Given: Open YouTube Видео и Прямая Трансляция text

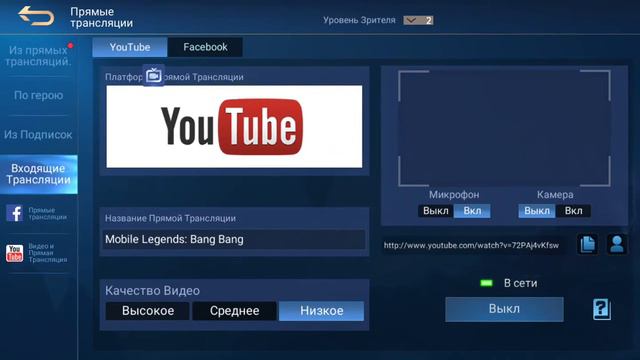Looking at the screenshot, I should click(x=48, y=253).
